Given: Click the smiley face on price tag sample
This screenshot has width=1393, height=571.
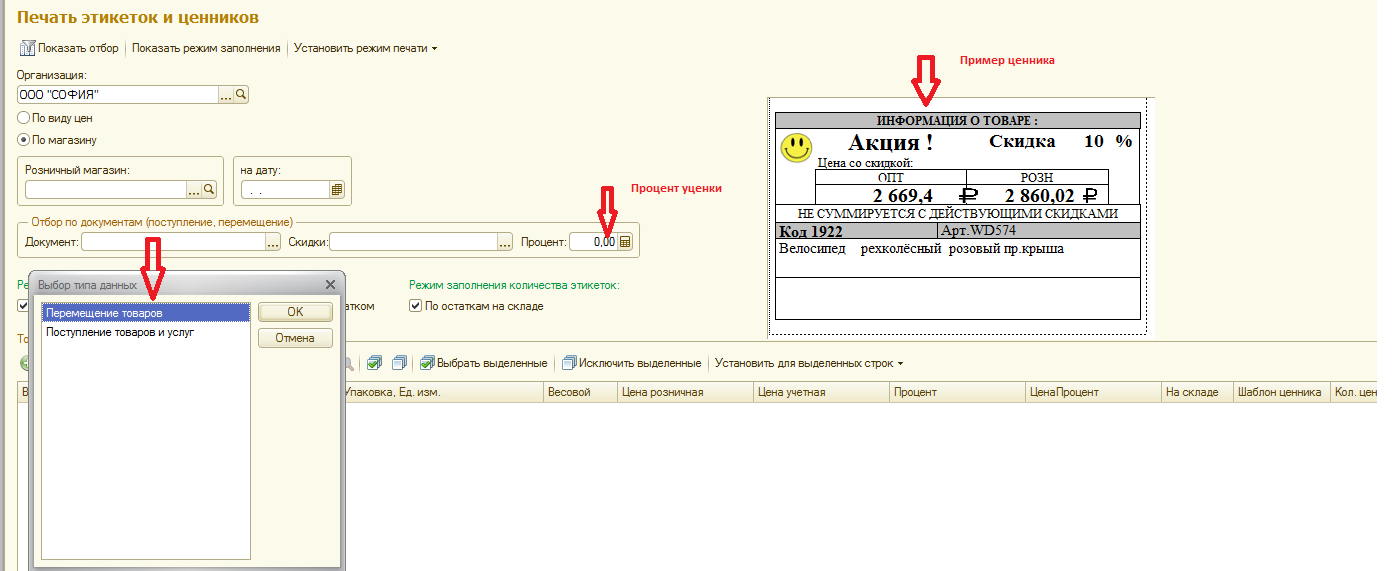Looking at the screenshot, I should pyautogui.click(x=796, y=148).
